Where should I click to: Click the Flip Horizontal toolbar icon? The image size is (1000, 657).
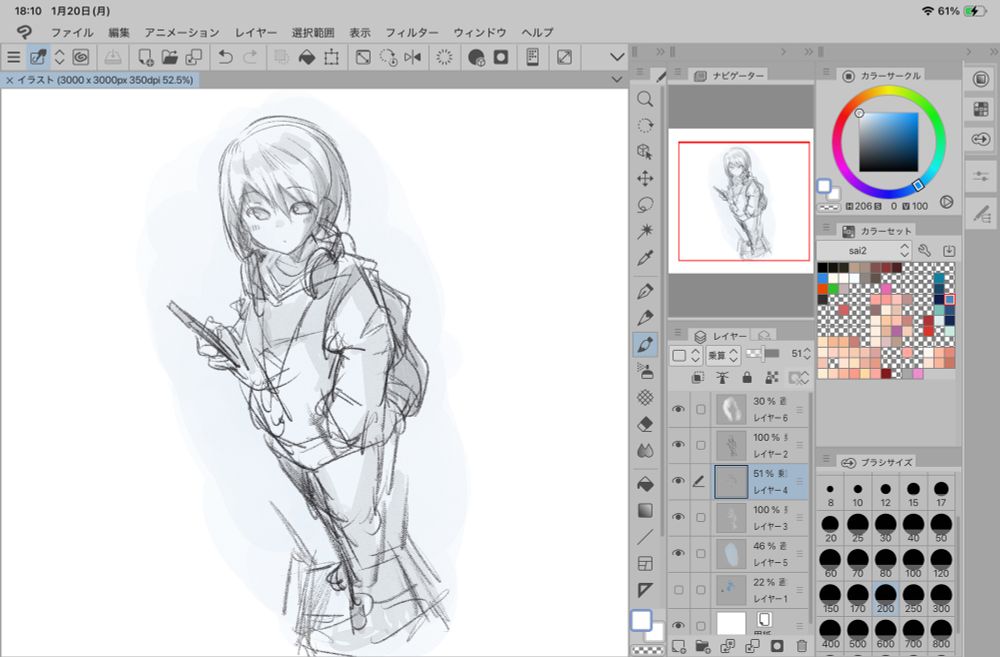pyautogui.click(x=412, y=57)
